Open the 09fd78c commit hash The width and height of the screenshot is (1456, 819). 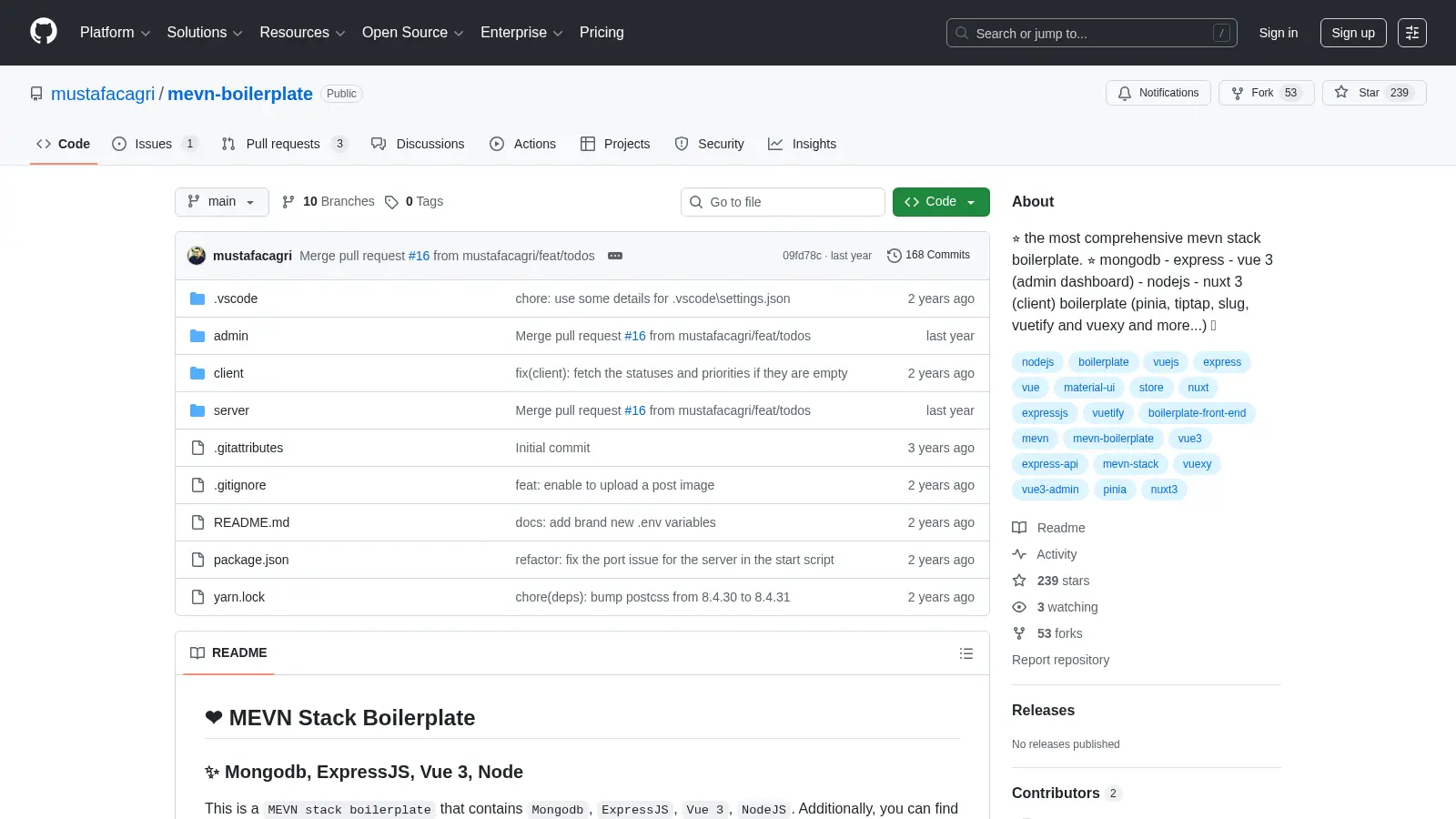(802, 256)
